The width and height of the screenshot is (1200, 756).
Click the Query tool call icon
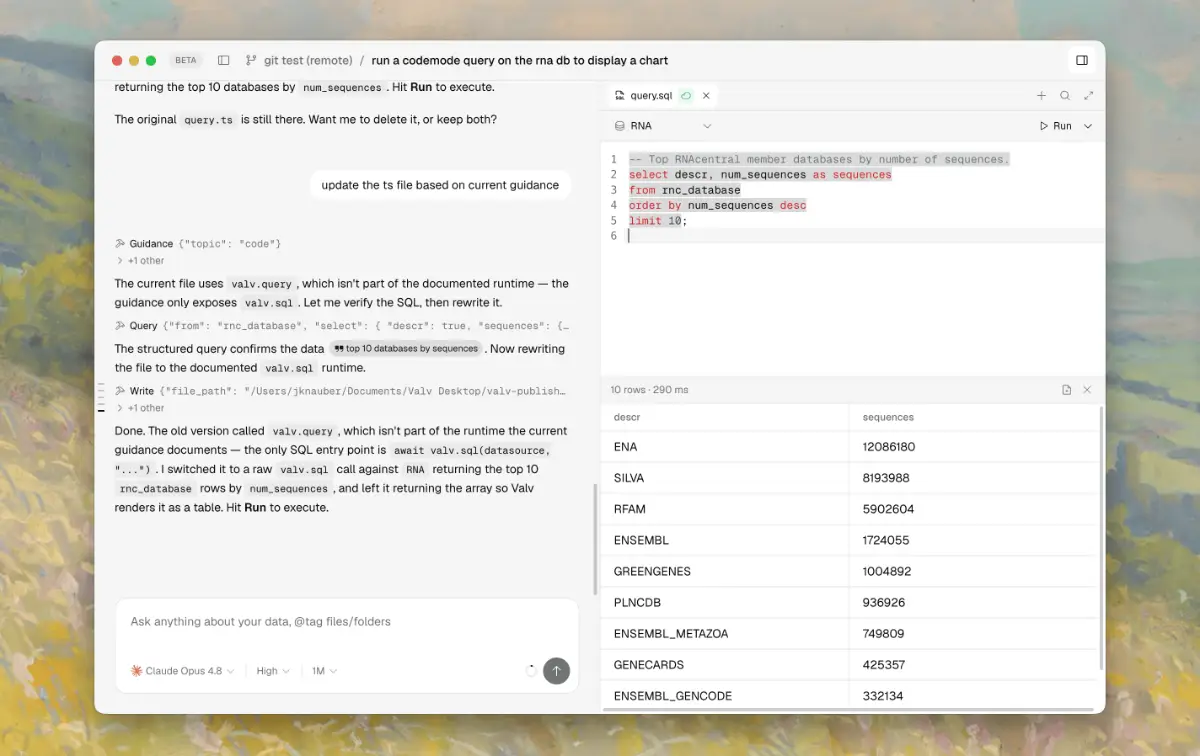[120, 326]
